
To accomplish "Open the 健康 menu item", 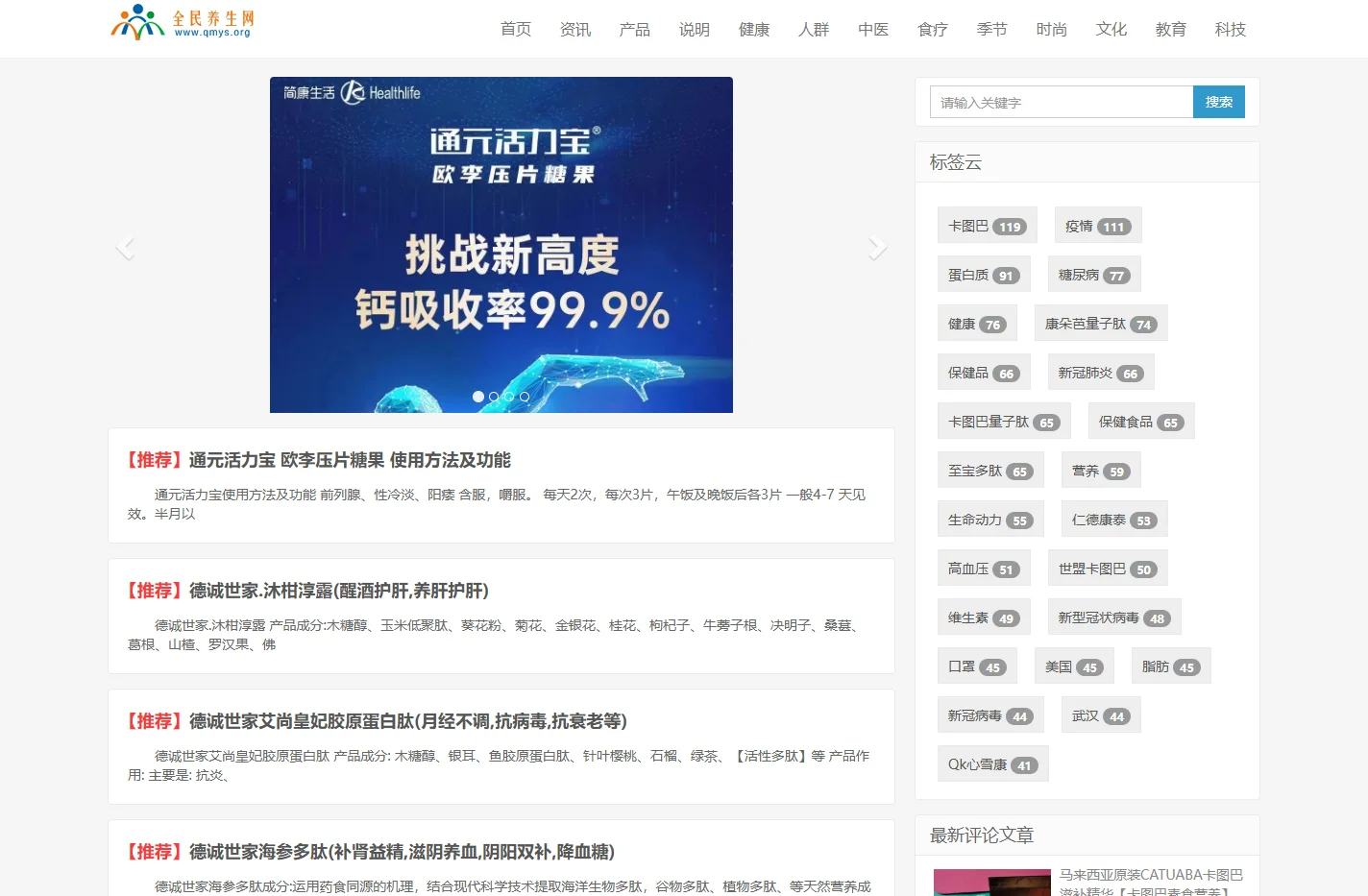I will (754, 30).
